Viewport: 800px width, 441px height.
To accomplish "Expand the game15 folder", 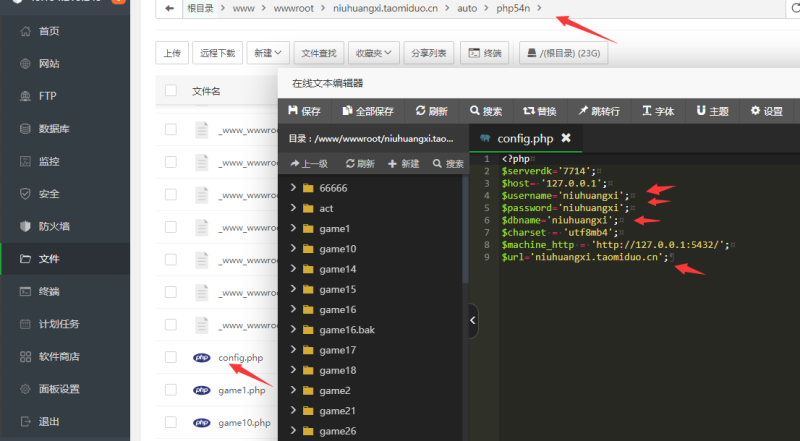I will [293, 289].
